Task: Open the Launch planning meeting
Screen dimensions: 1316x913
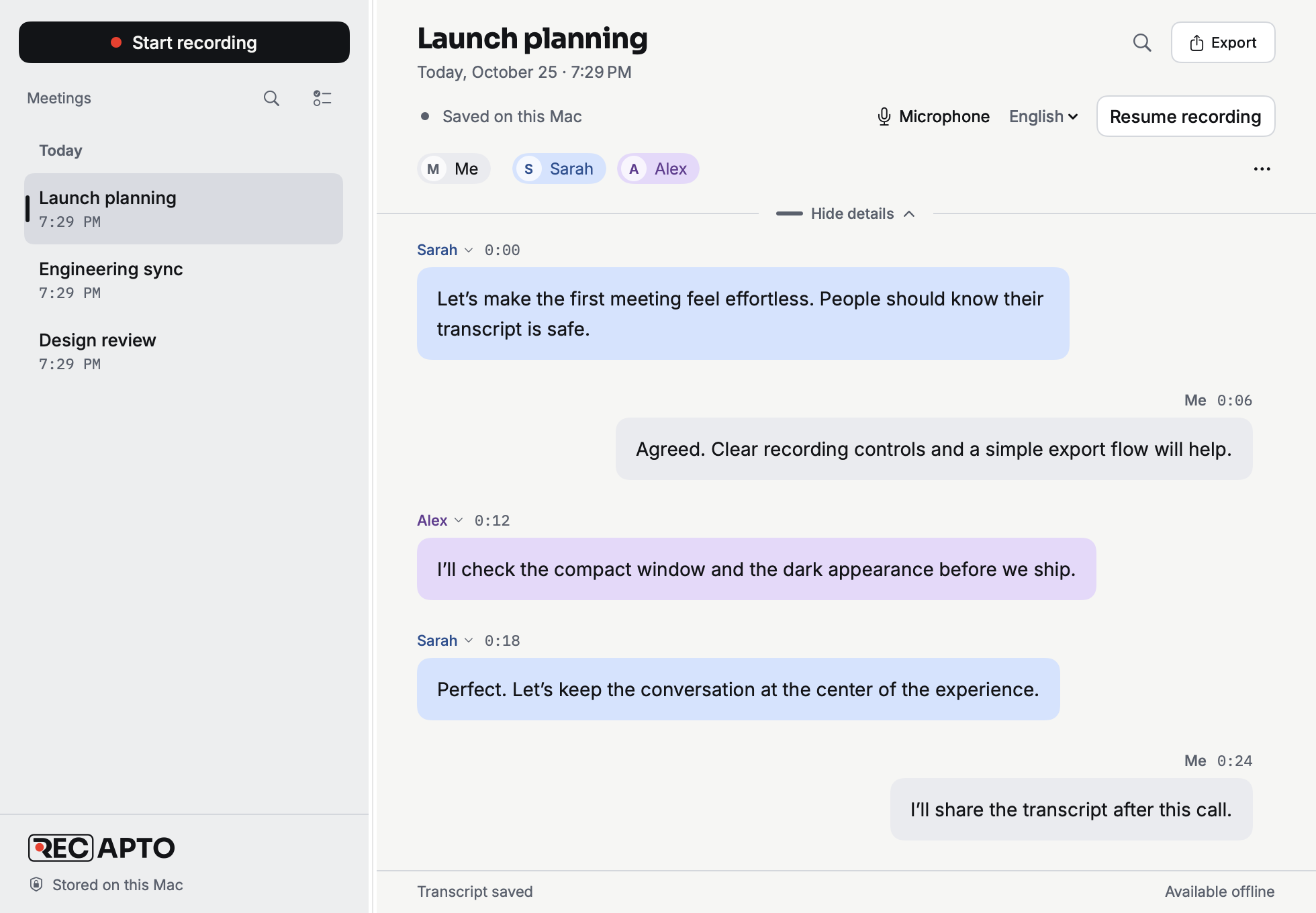Action: [183, 209]
